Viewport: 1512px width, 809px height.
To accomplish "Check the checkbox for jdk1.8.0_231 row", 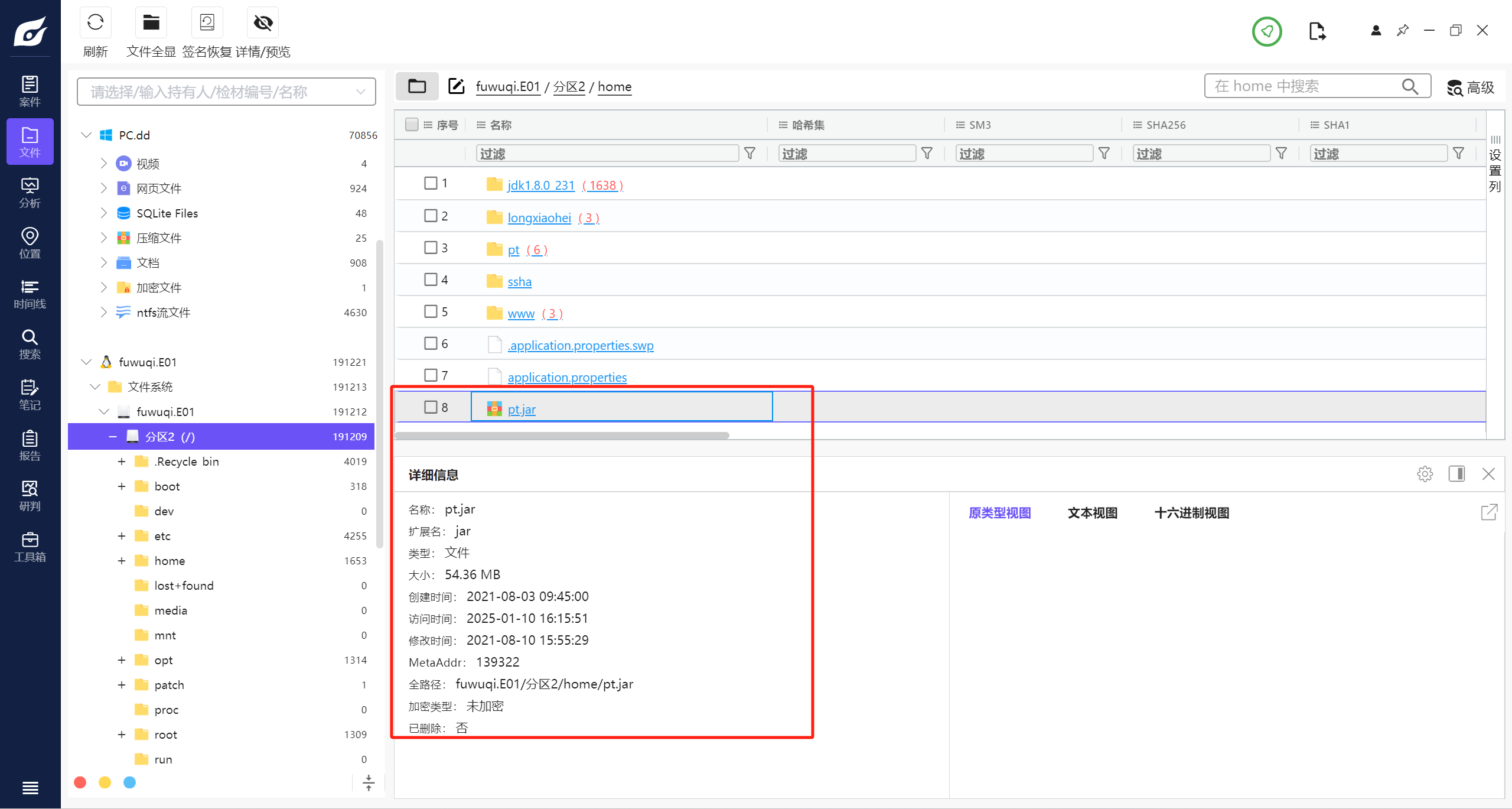I will pyautogui.click(x=431, y=183).
